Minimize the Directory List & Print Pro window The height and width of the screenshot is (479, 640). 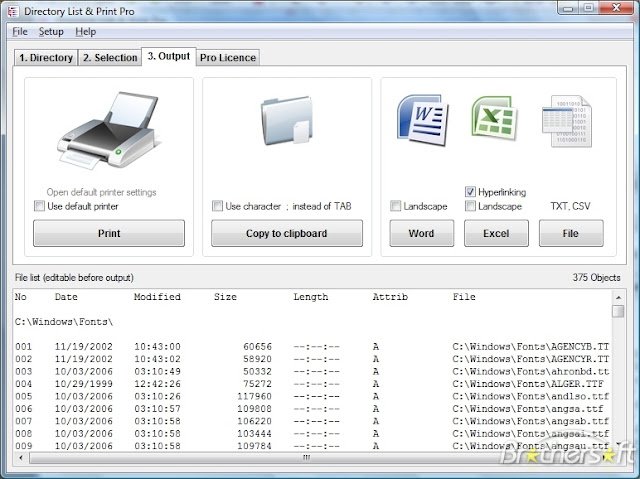click(x=569, y=8)
